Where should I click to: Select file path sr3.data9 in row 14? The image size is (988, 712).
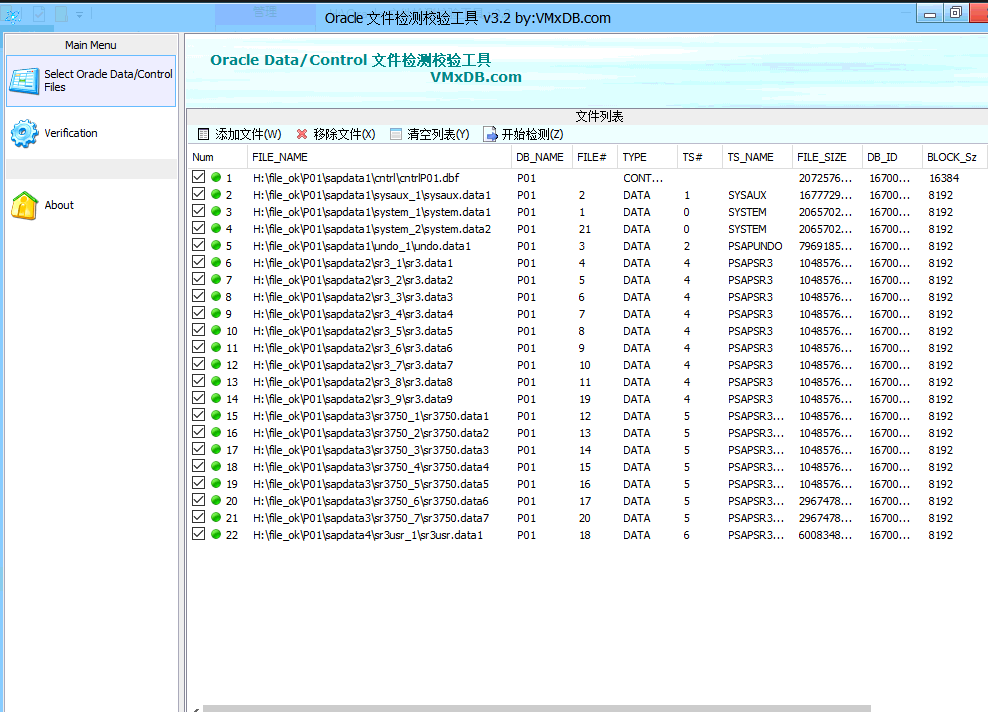(353, 399)
